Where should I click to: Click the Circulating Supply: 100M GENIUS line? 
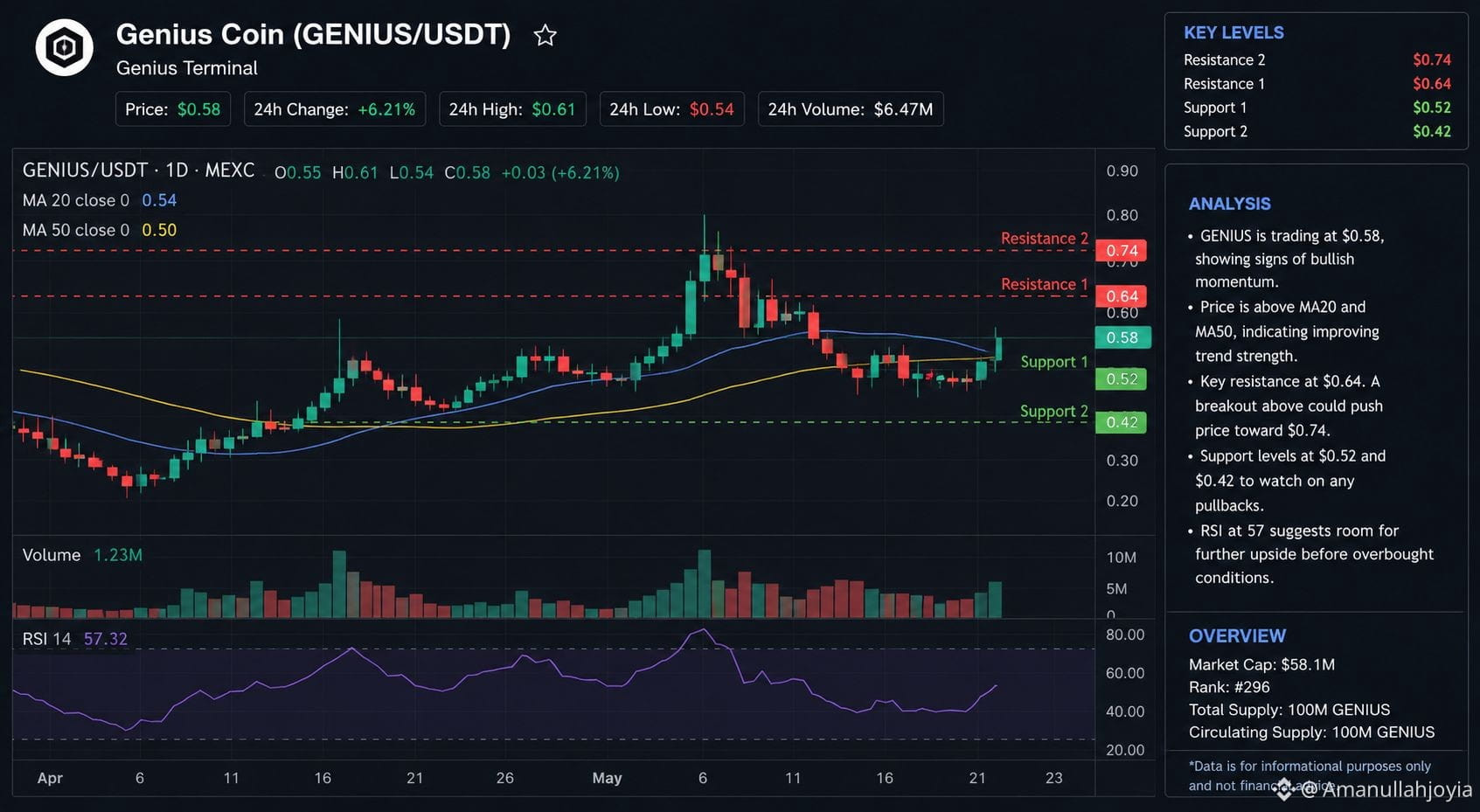1311,732
